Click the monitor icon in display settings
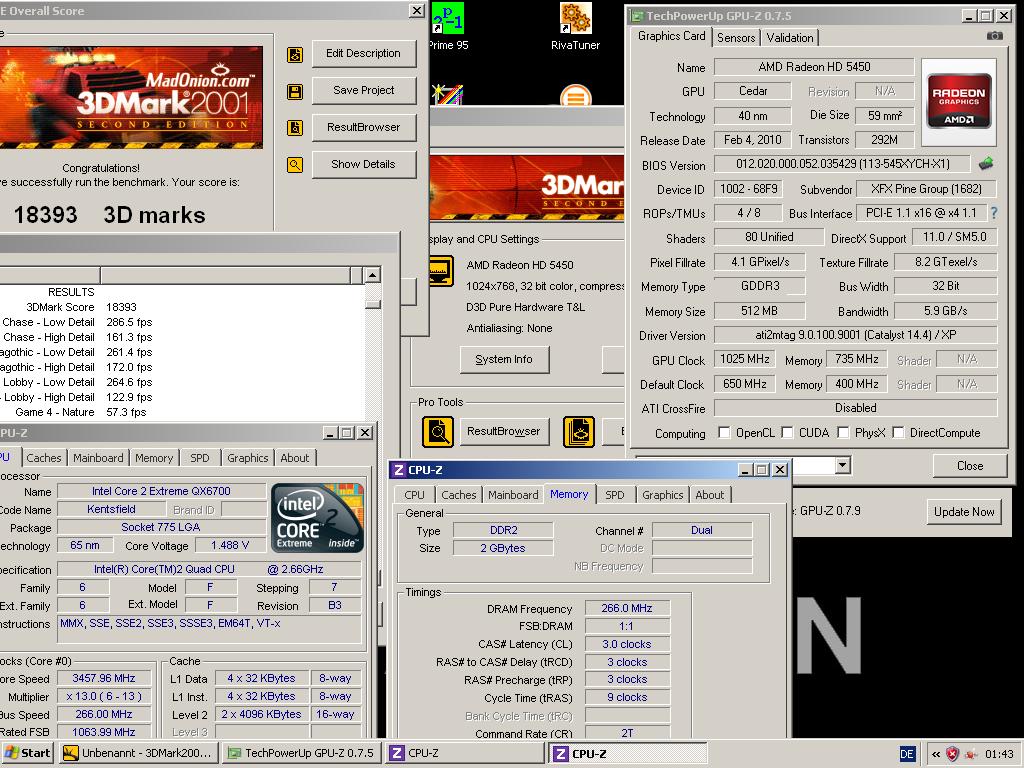This screenshot has width=1024, height=768. tap(441, 270)
